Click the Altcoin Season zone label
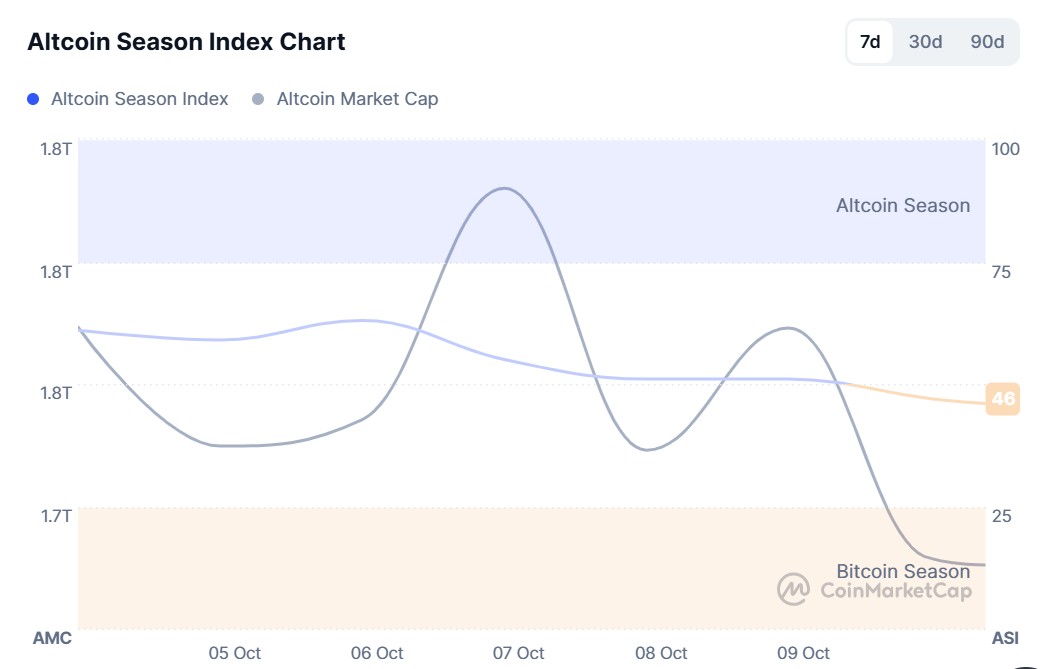This screenshot has width=1044, height=669. (902, 206)
